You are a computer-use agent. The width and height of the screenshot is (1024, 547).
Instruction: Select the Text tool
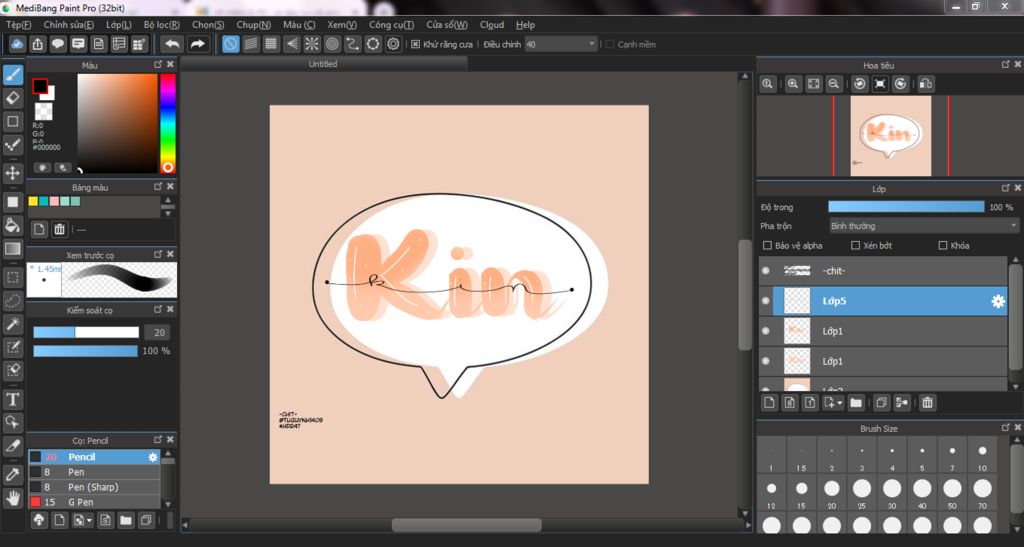coord(12,399)
